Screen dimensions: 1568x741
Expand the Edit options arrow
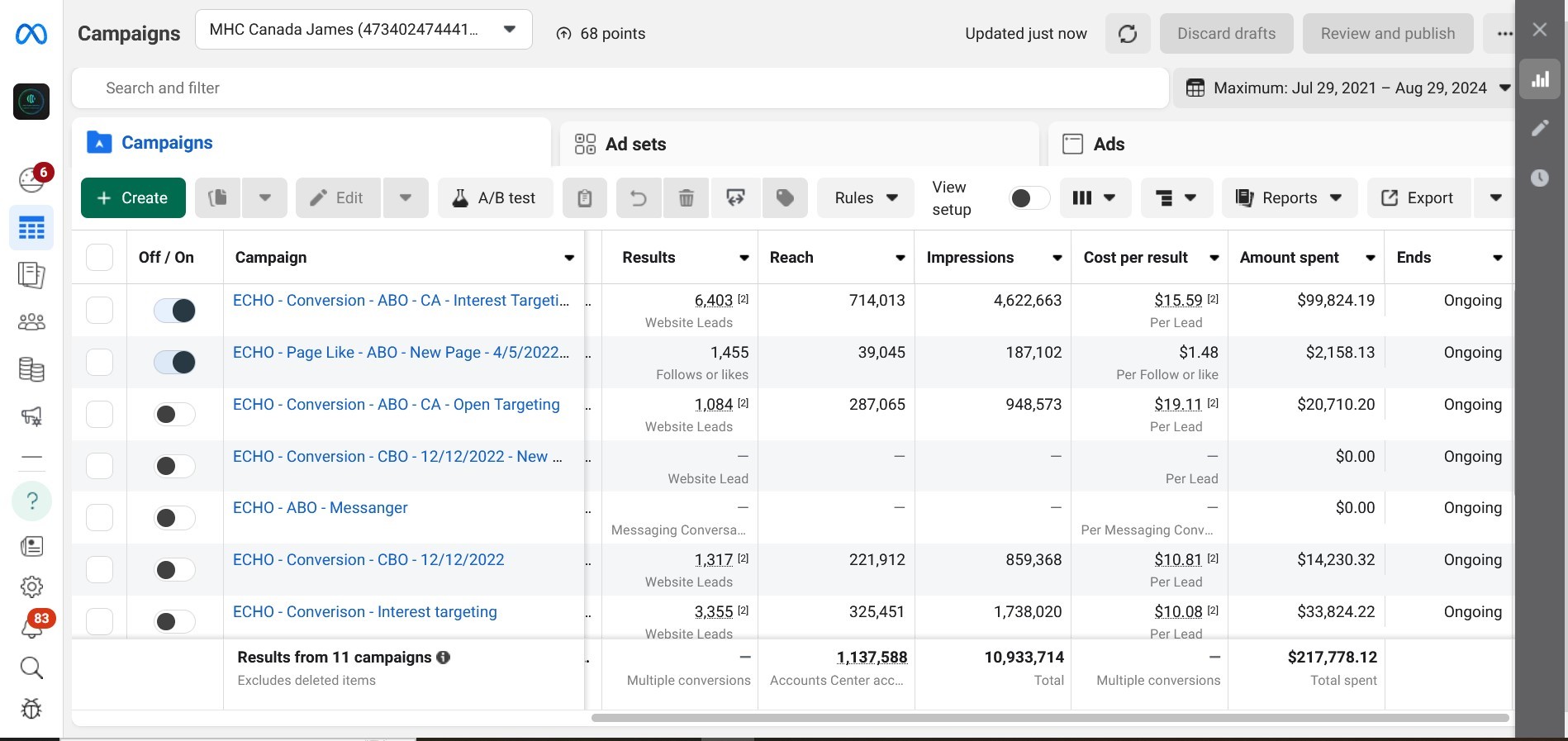pos(406,198)
